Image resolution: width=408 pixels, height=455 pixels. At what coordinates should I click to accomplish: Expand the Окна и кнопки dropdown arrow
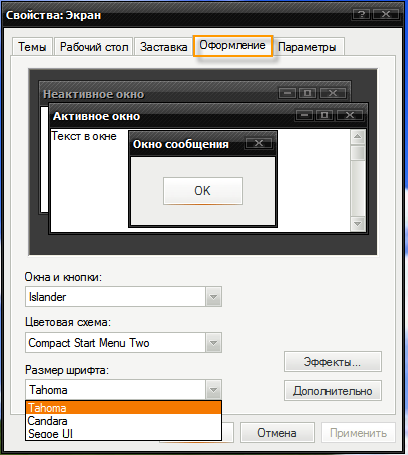coord(213,296)
